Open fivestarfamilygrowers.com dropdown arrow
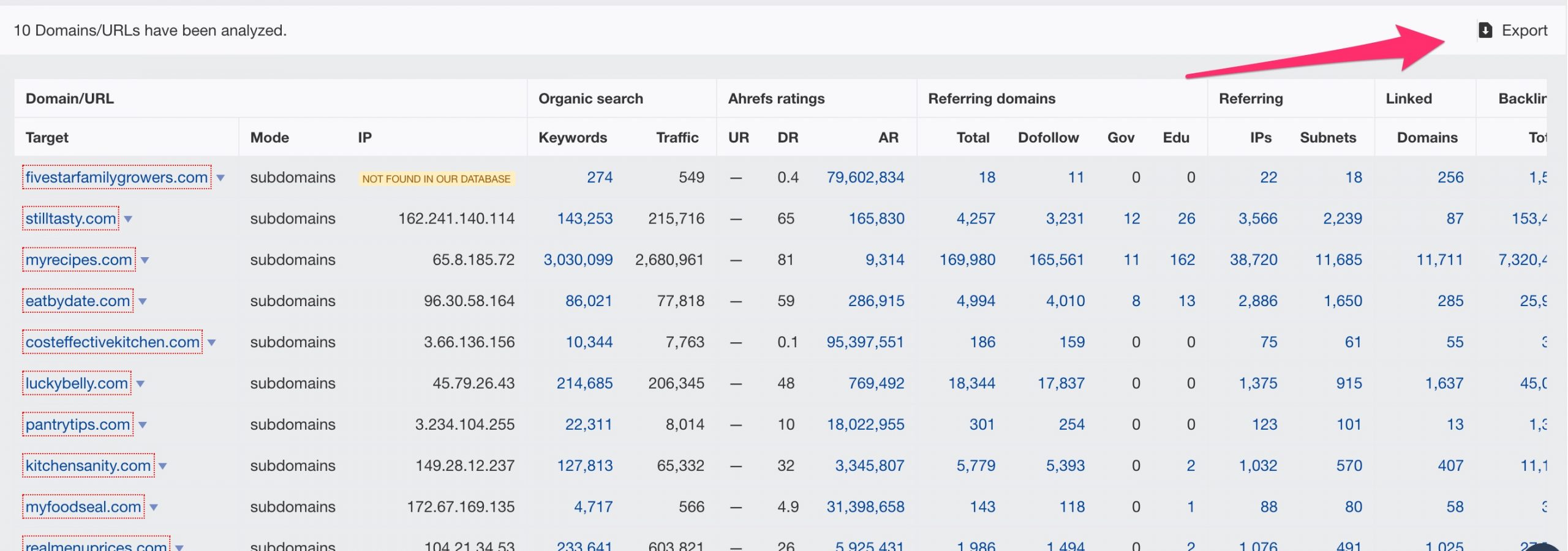 click(x=221, y=178)
